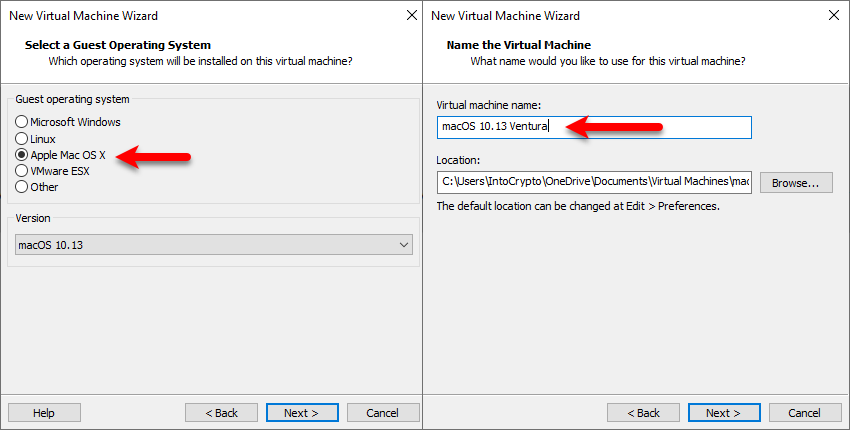Go Back in the guest OS wizard
This screenshot has width=850, height=430.
tap(221, 413)
